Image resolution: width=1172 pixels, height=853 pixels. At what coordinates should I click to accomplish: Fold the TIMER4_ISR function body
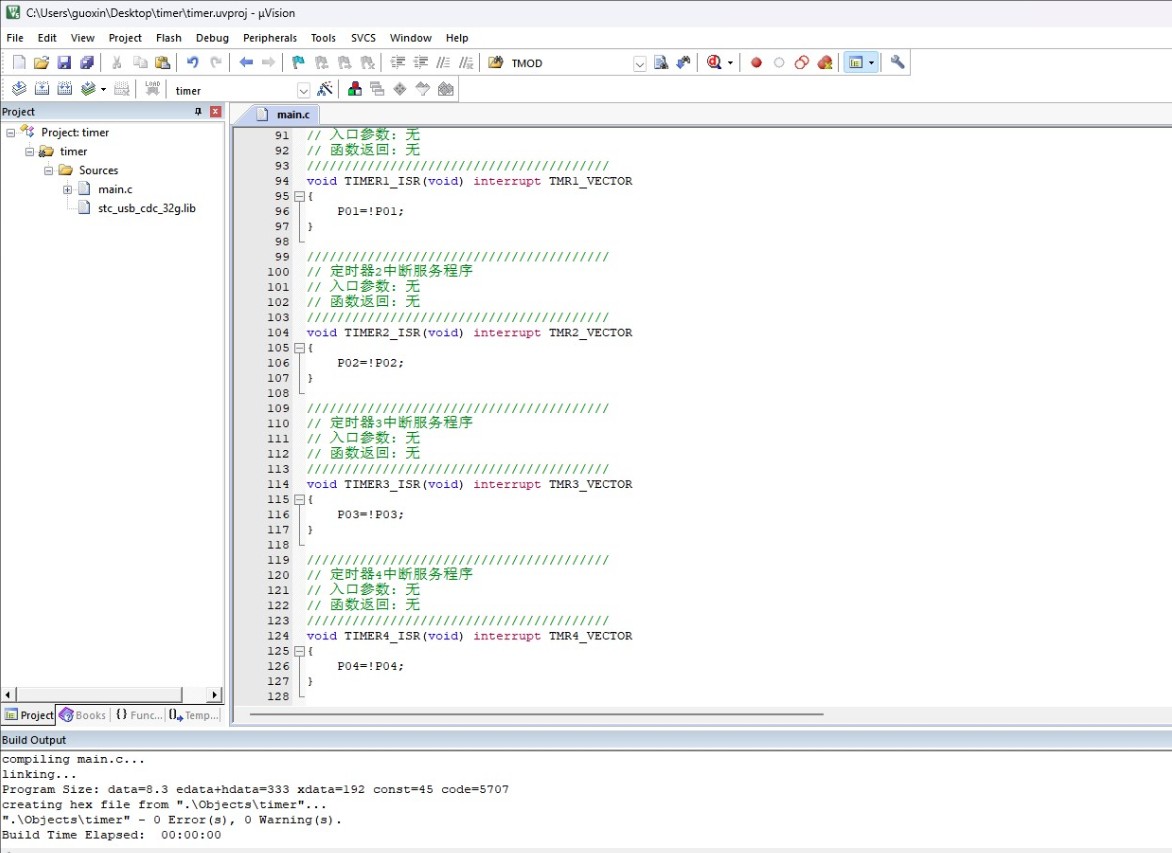(x=299, y=651)
